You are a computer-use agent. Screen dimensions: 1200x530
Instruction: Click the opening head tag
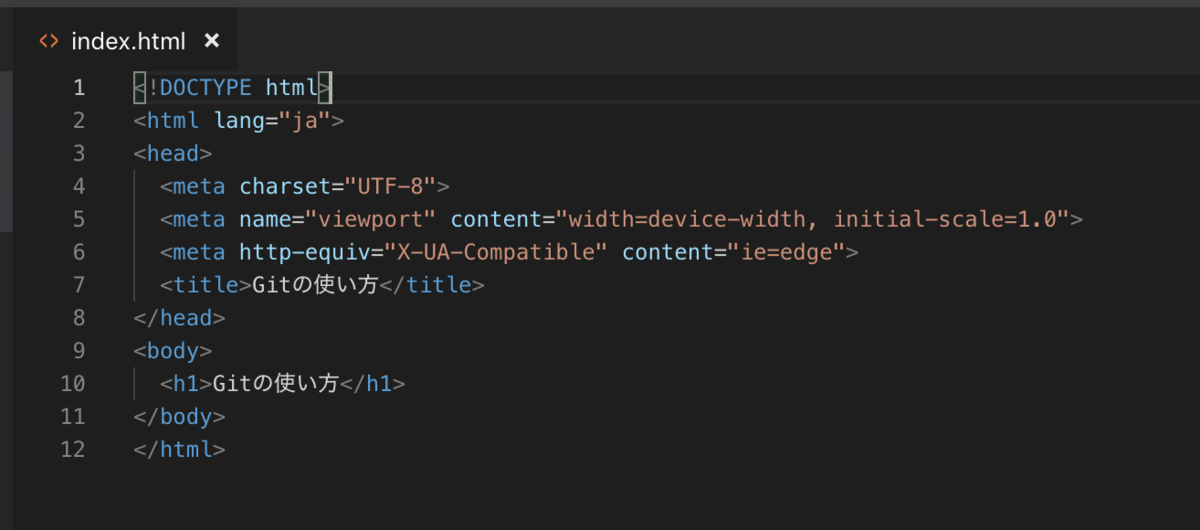172,154
